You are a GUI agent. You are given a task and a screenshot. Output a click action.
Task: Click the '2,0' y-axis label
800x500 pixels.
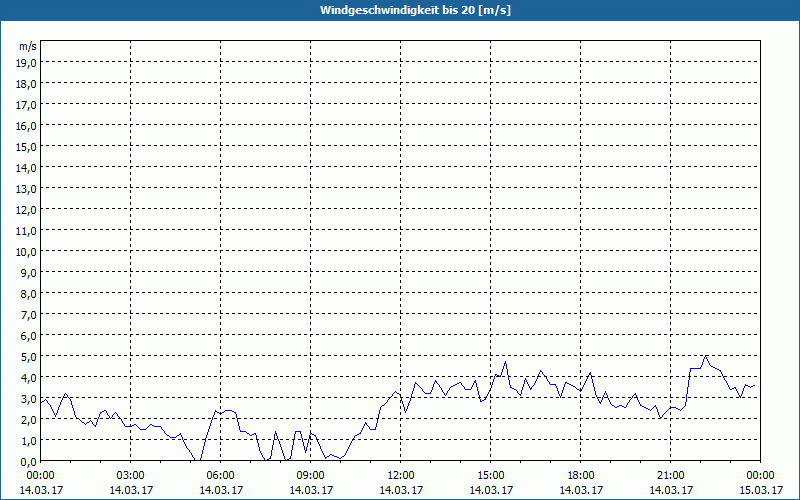30,419
